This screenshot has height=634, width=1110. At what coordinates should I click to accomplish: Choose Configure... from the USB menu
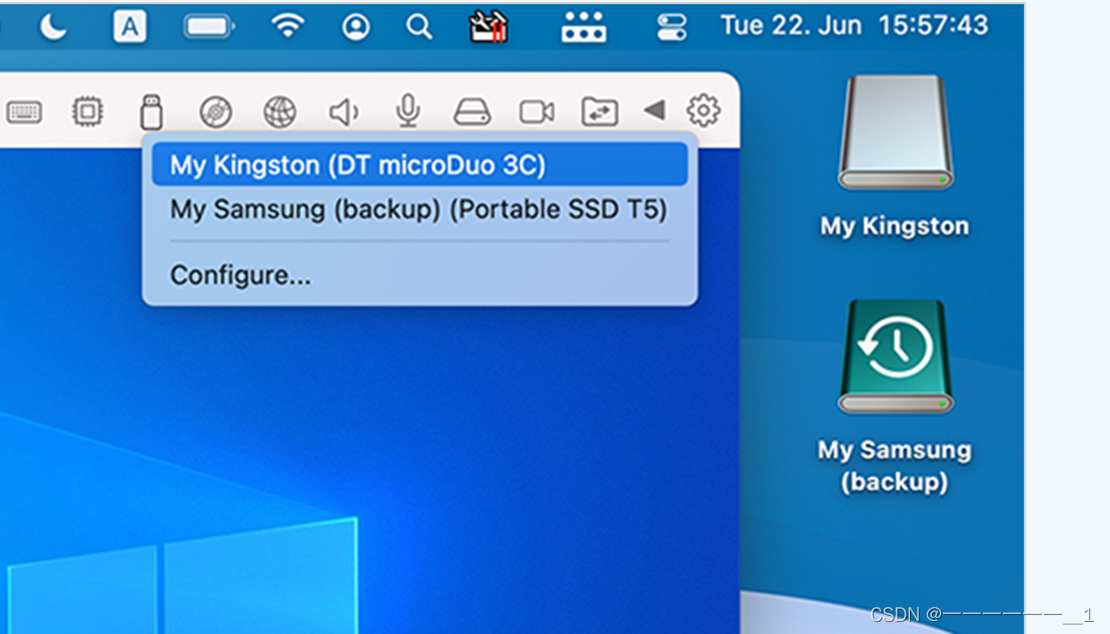coord(240,274)
